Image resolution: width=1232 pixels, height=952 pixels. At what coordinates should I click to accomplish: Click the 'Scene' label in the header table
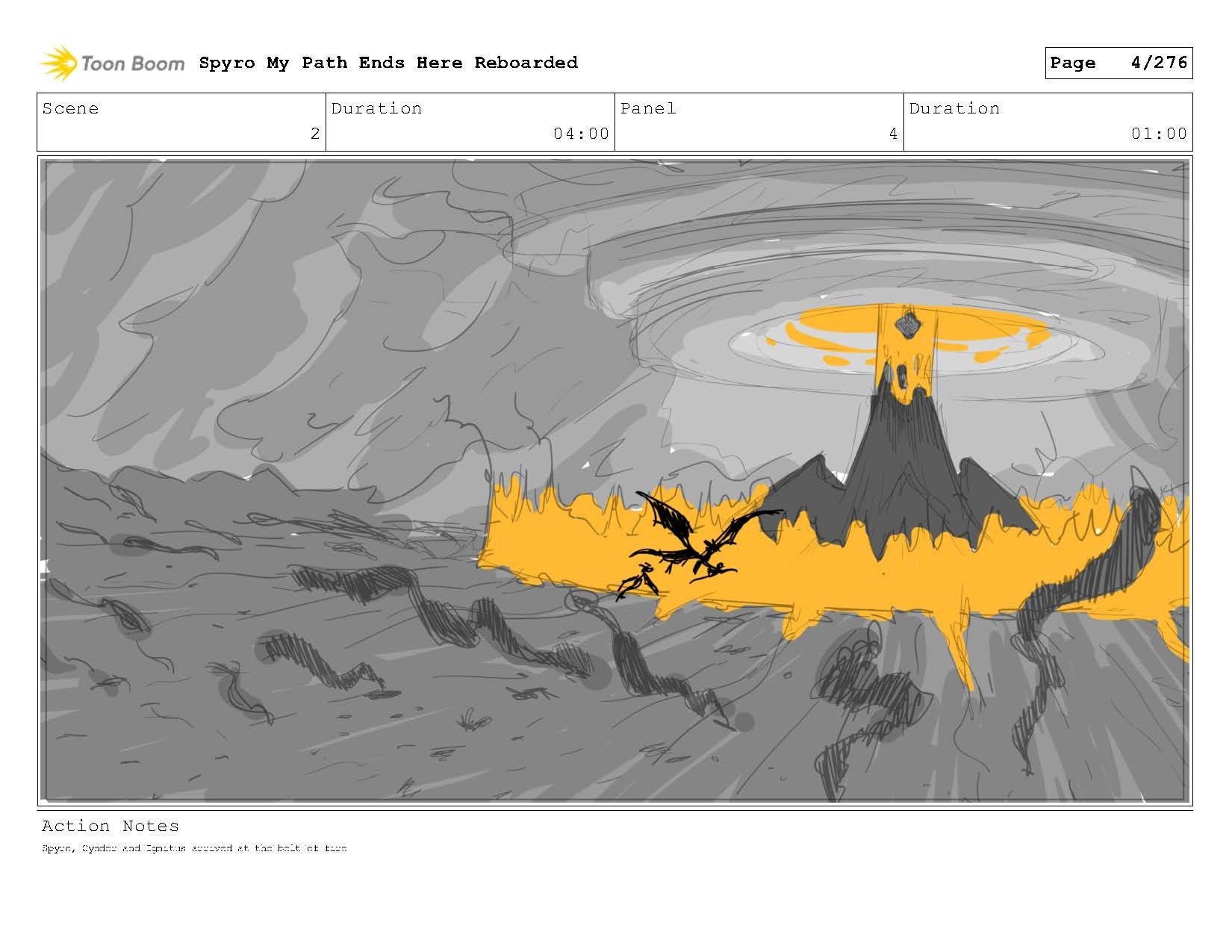pyautogui.click(x=70, y=109)
